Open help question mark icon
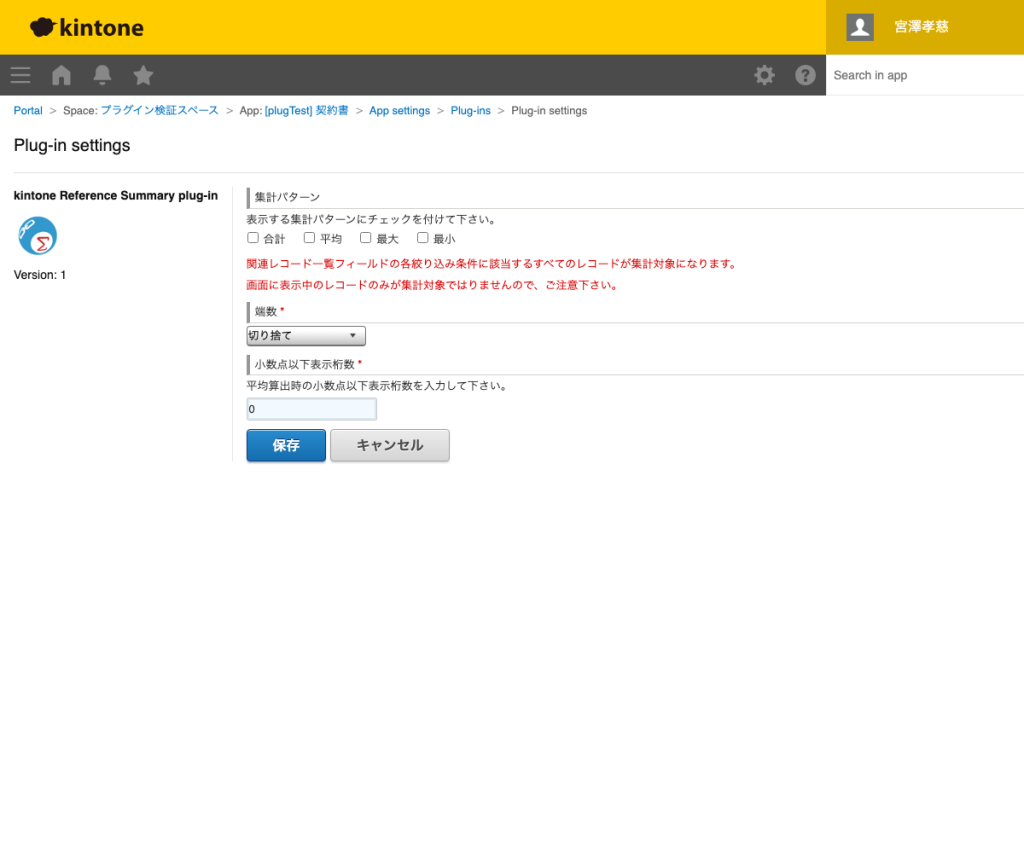Viewport: 1024px width, 853px height. click(x=805, y=75)
